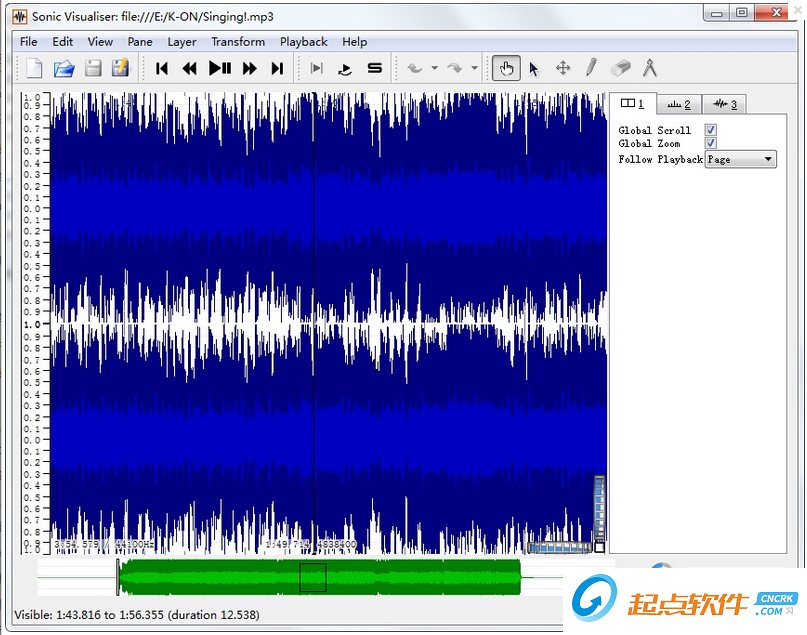Select the arrow Select tool
Screen dimensions: 807x635
pos(534,68)
